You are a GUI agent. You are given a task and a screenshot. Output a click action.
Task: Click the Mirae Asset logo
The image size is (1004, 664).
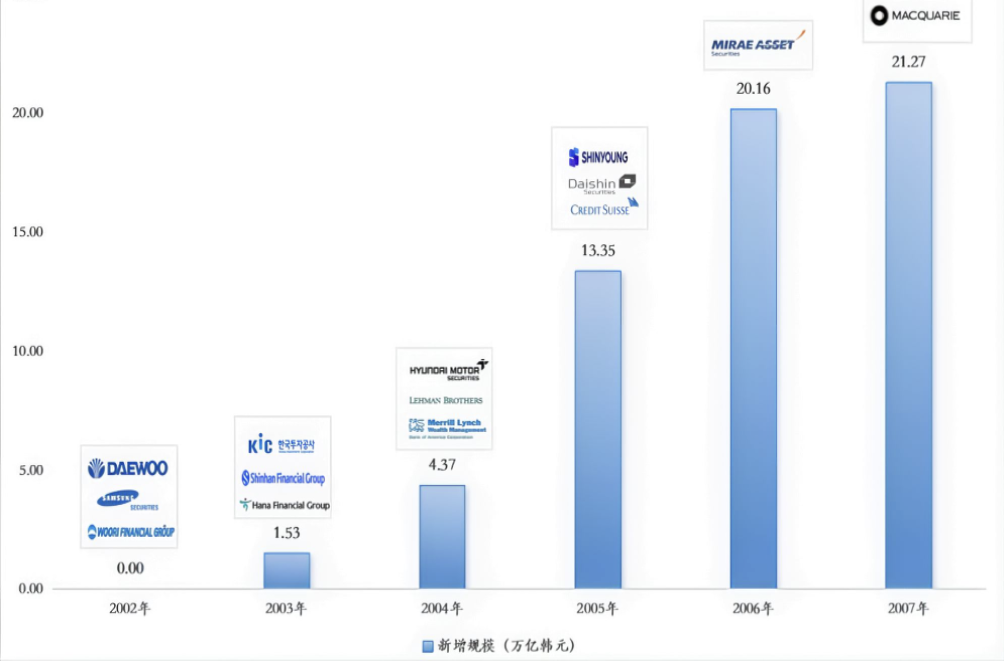pyautogui.click(x=757, y=44)
